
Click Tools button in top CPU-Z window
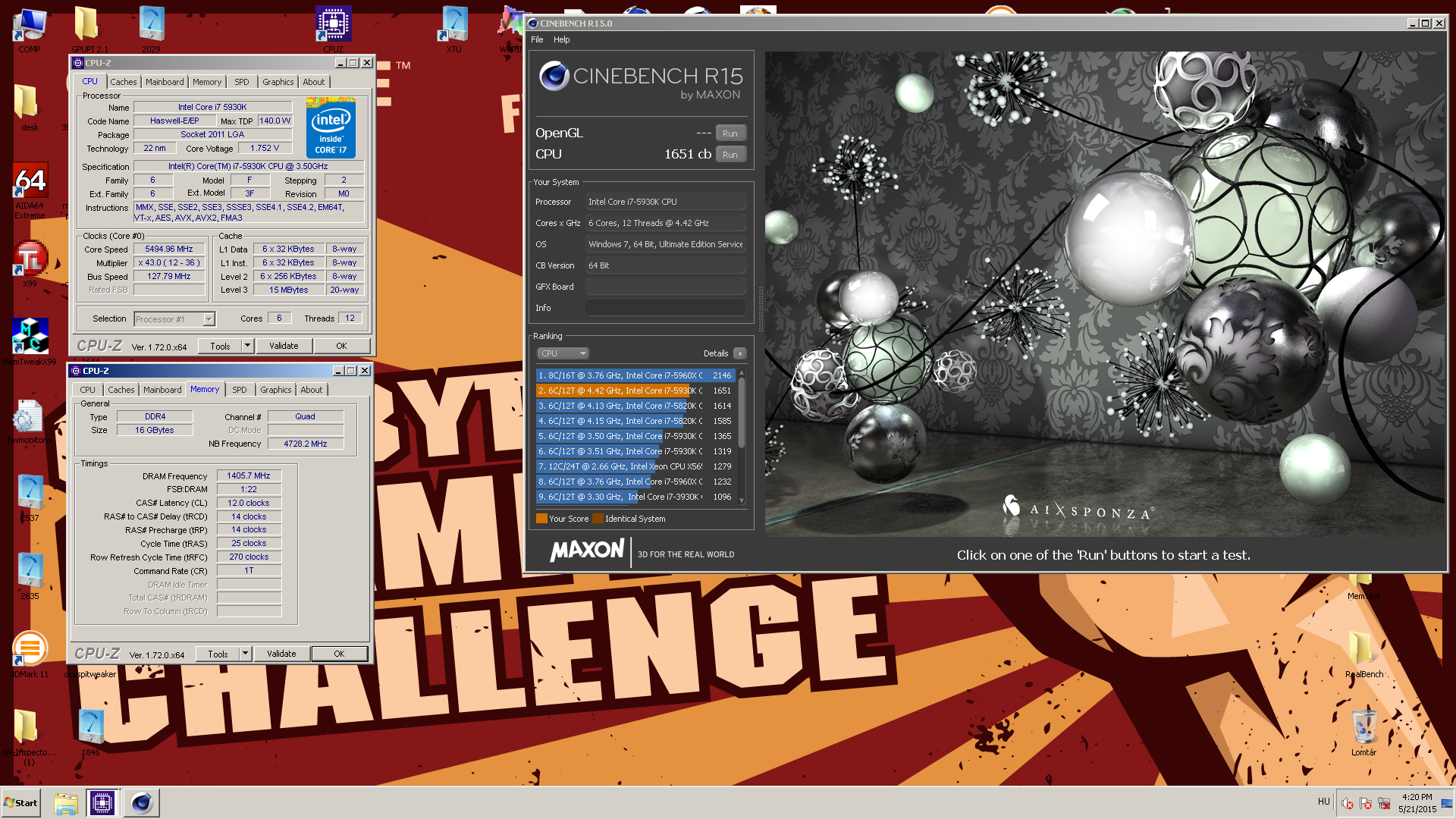[x=220, y=346]
